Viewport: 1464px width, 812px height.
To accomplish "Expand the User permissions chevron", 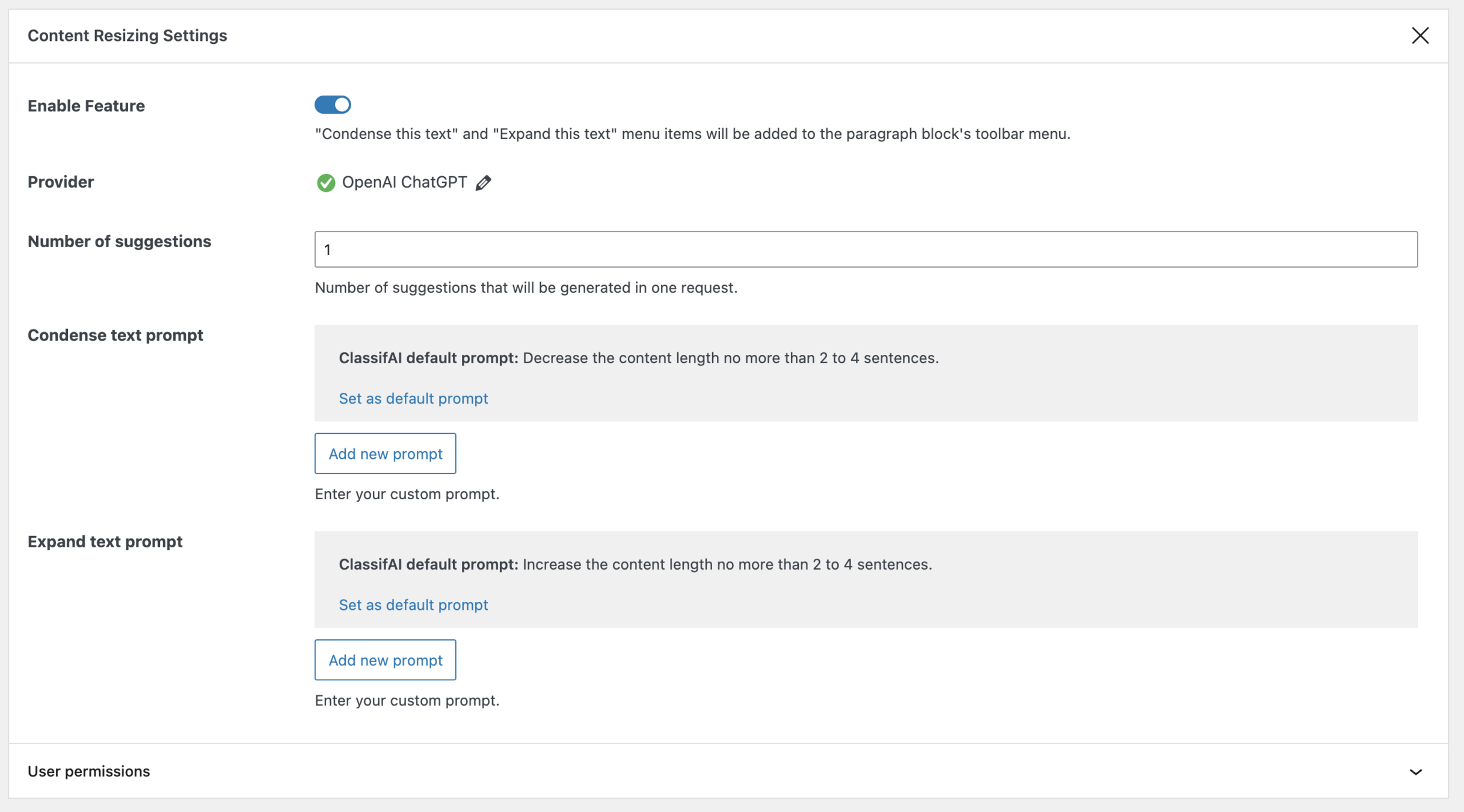I will tap(1416, 772).
